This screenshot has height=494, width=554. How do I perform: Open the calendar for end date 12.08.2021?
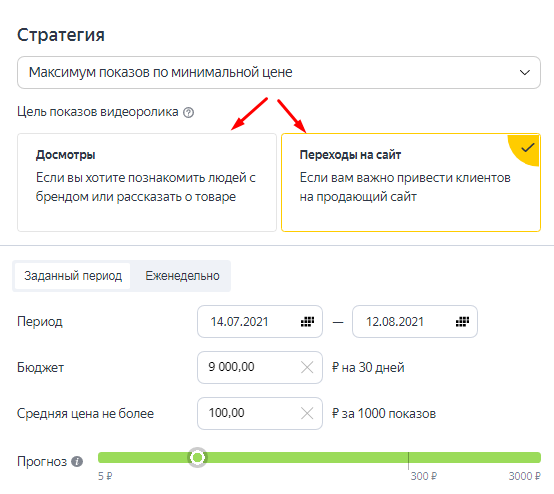[462, 322]
